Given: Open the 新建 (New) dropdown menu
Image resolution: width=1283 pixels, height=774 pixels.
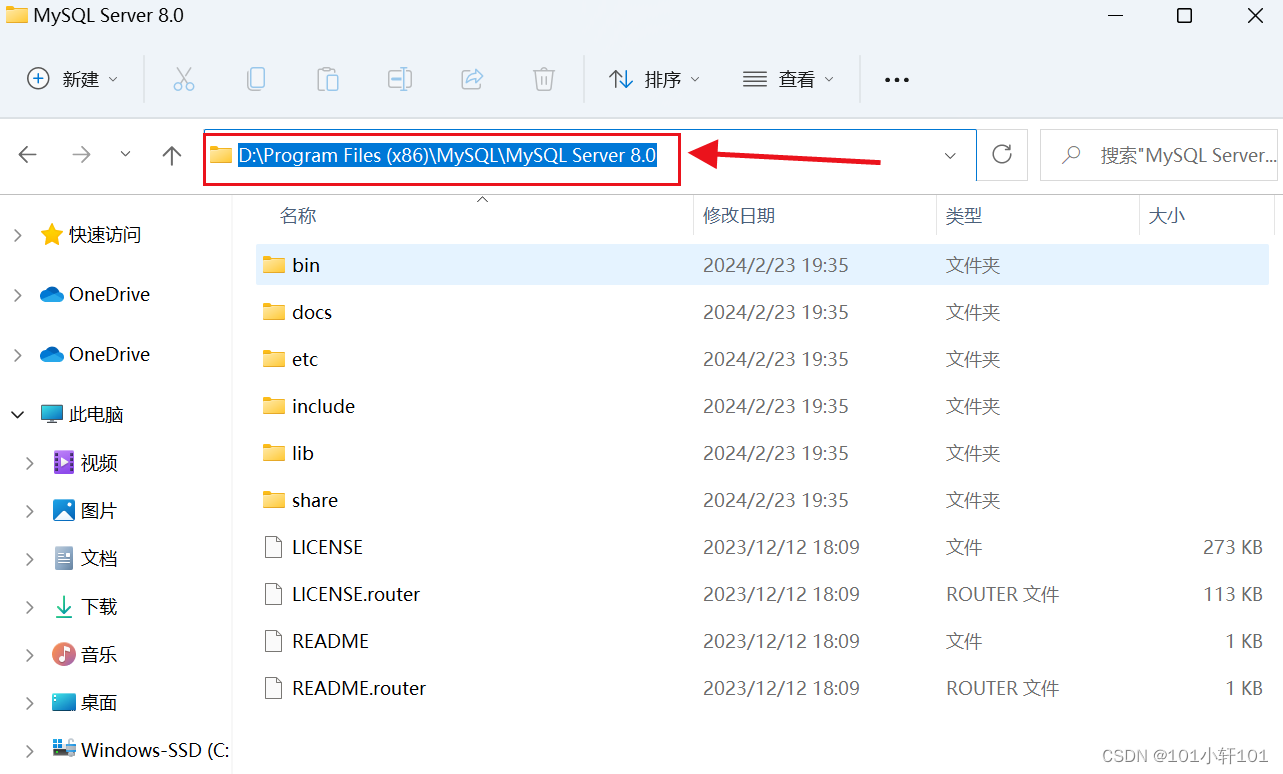Looking at the screenshot, I should (x=73, y=79).
